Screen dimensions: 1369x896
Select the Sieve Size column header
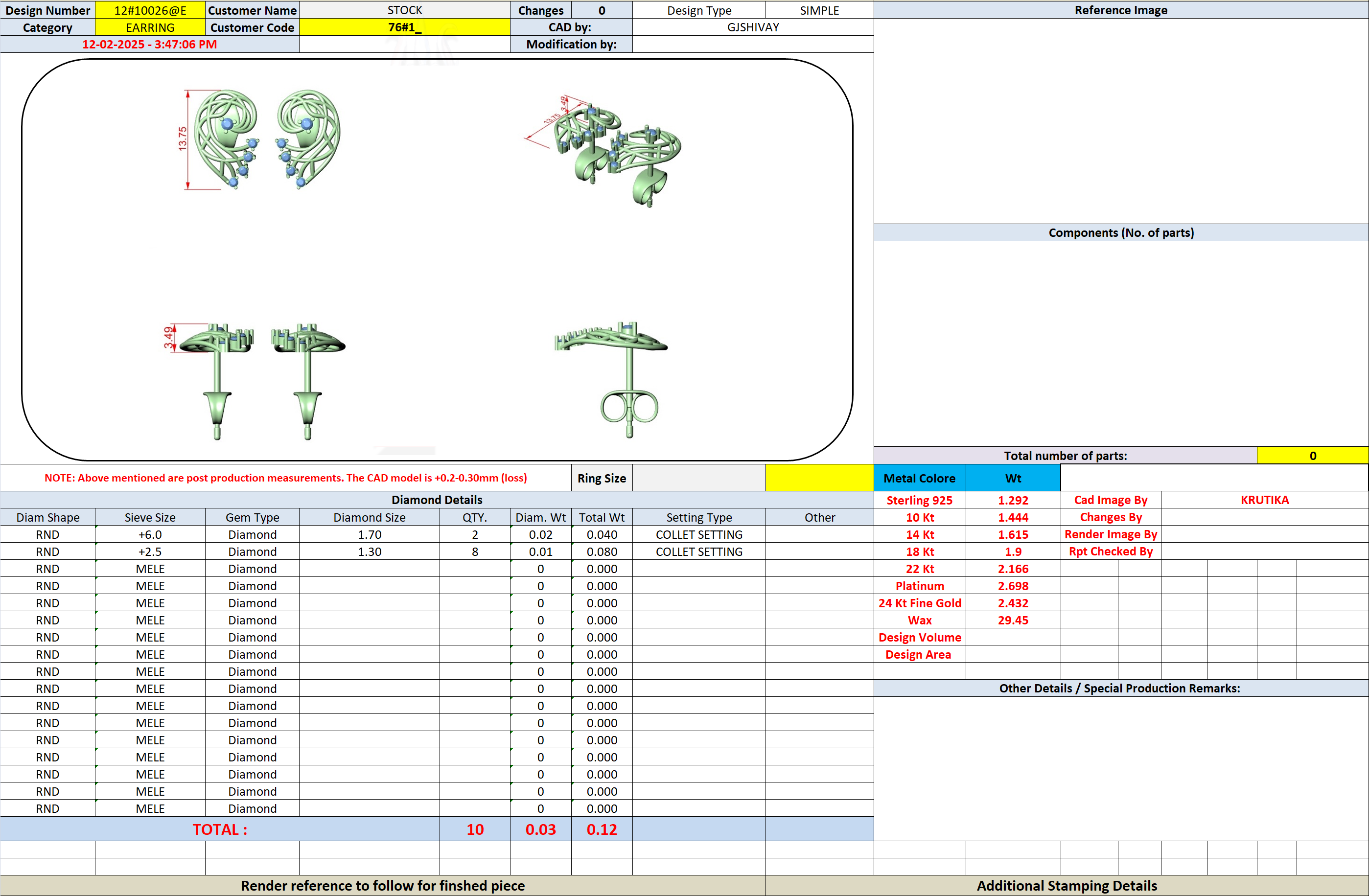pyautogui.click(x=150, y=517)
